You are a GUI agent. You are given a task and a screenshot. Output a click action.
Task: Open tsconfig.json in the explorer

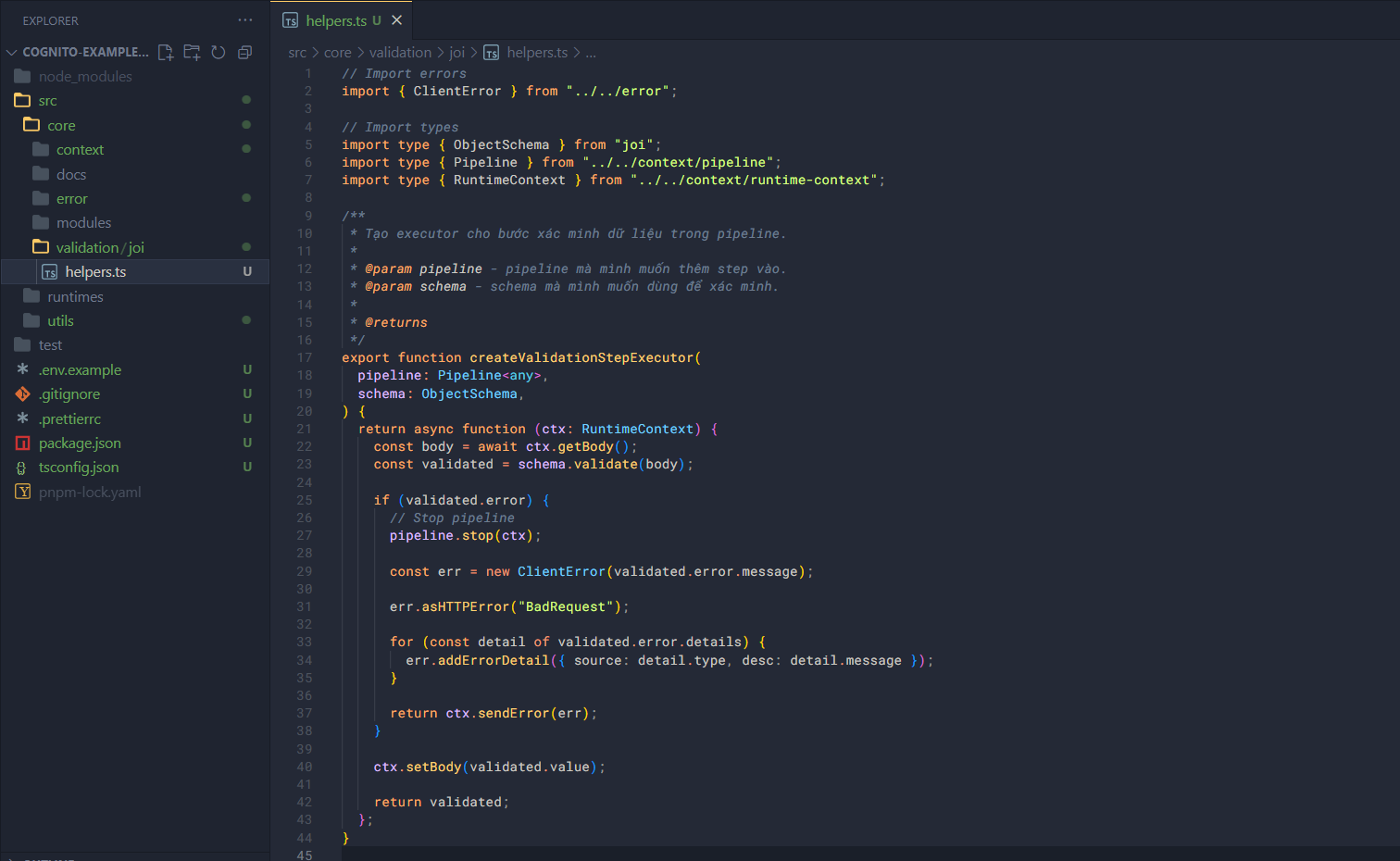tap(79, 468)
